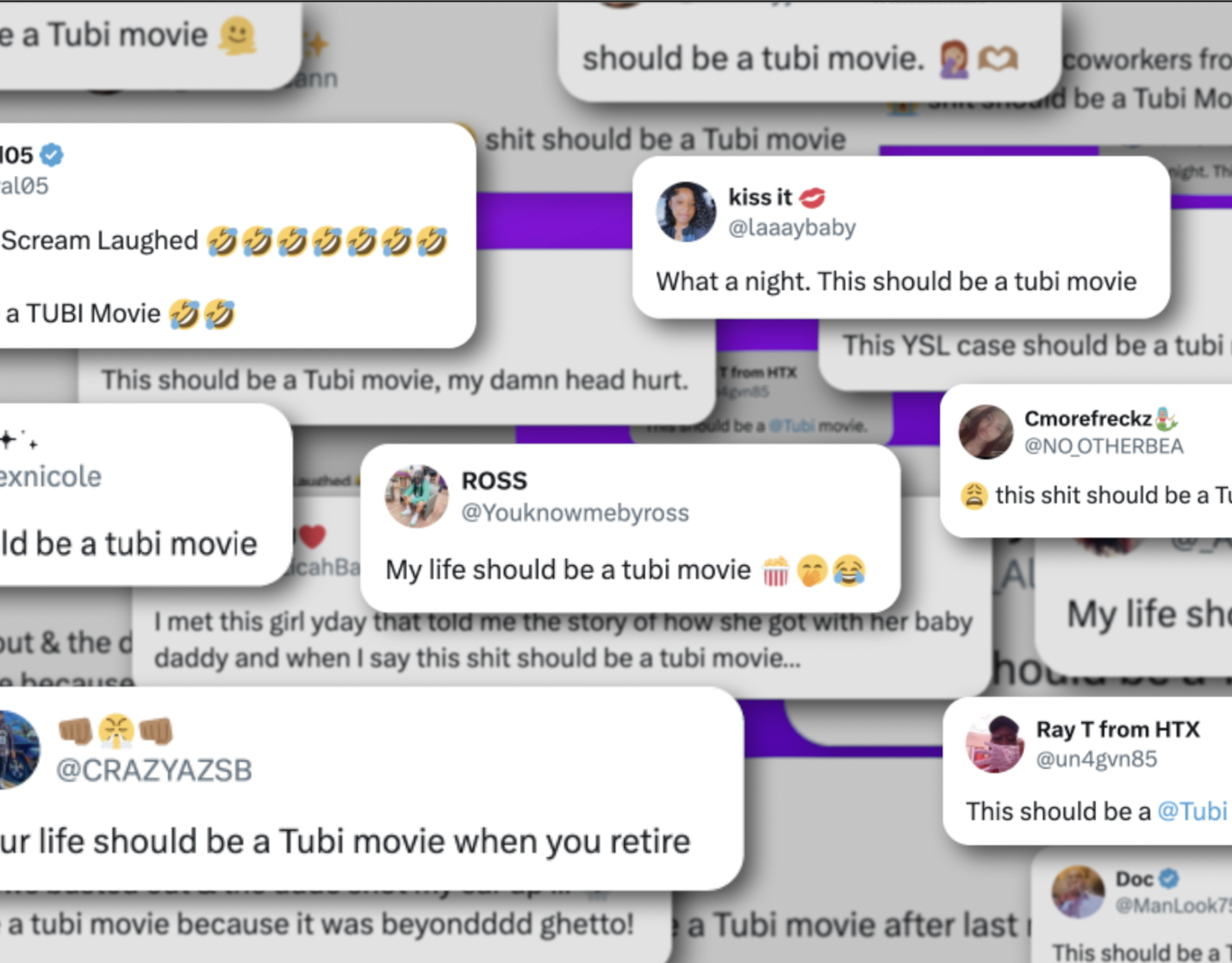This screenshot has width=1232, height=963.
Task: Click the heart hands emoji in top tweet
Action: pos(998,59)
